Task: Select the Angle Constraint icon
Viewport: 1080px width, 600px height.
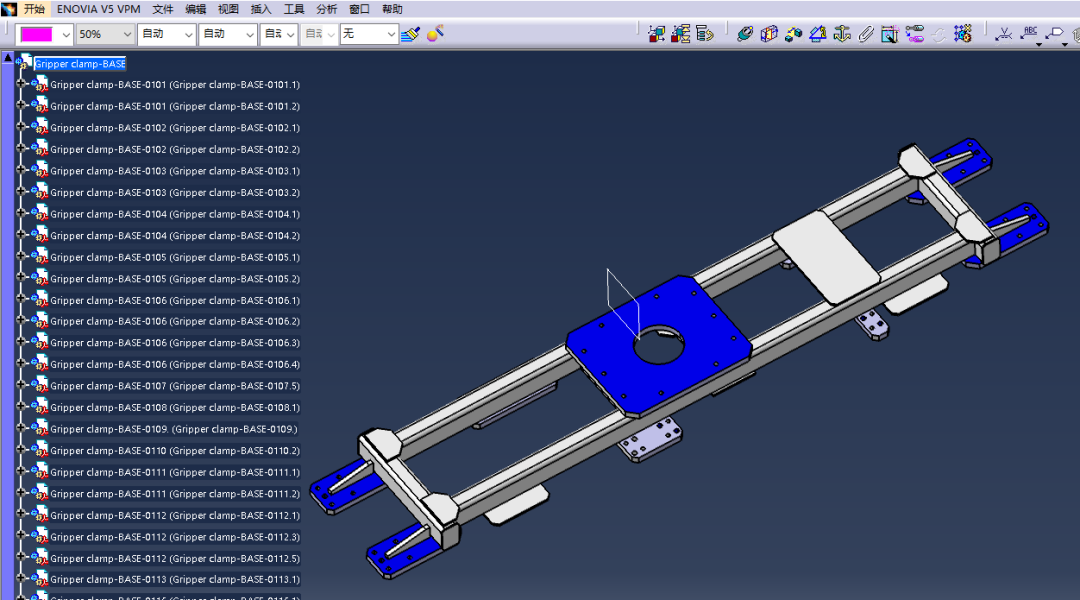Action: point(817,34)
